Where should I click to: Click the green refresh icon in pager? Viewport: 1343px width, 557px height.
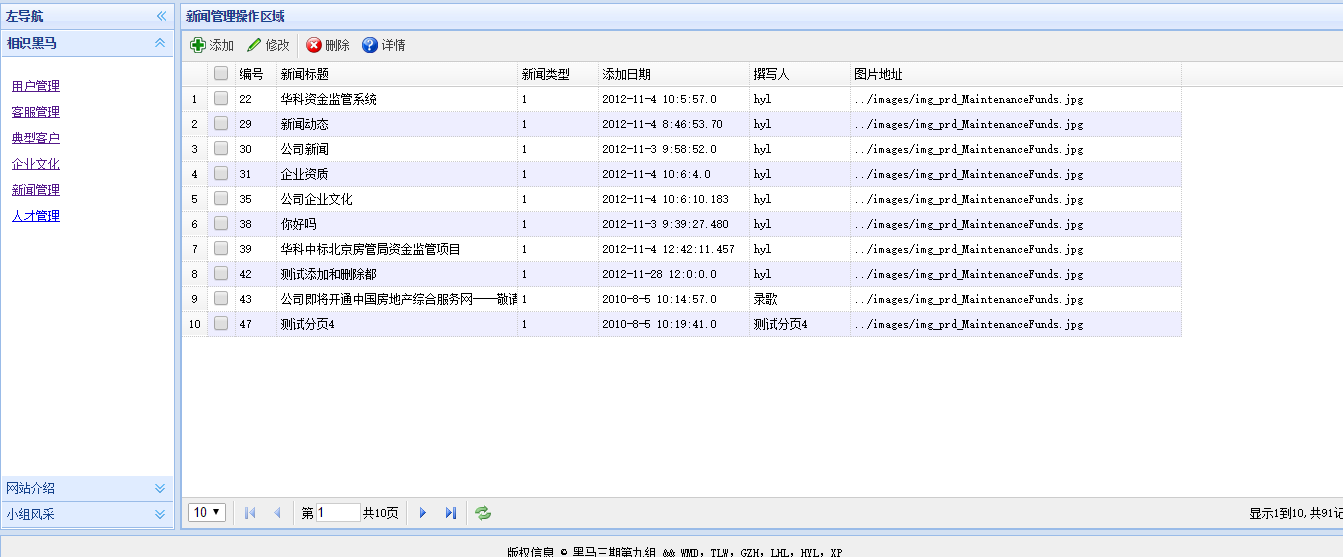click(483, 513)
